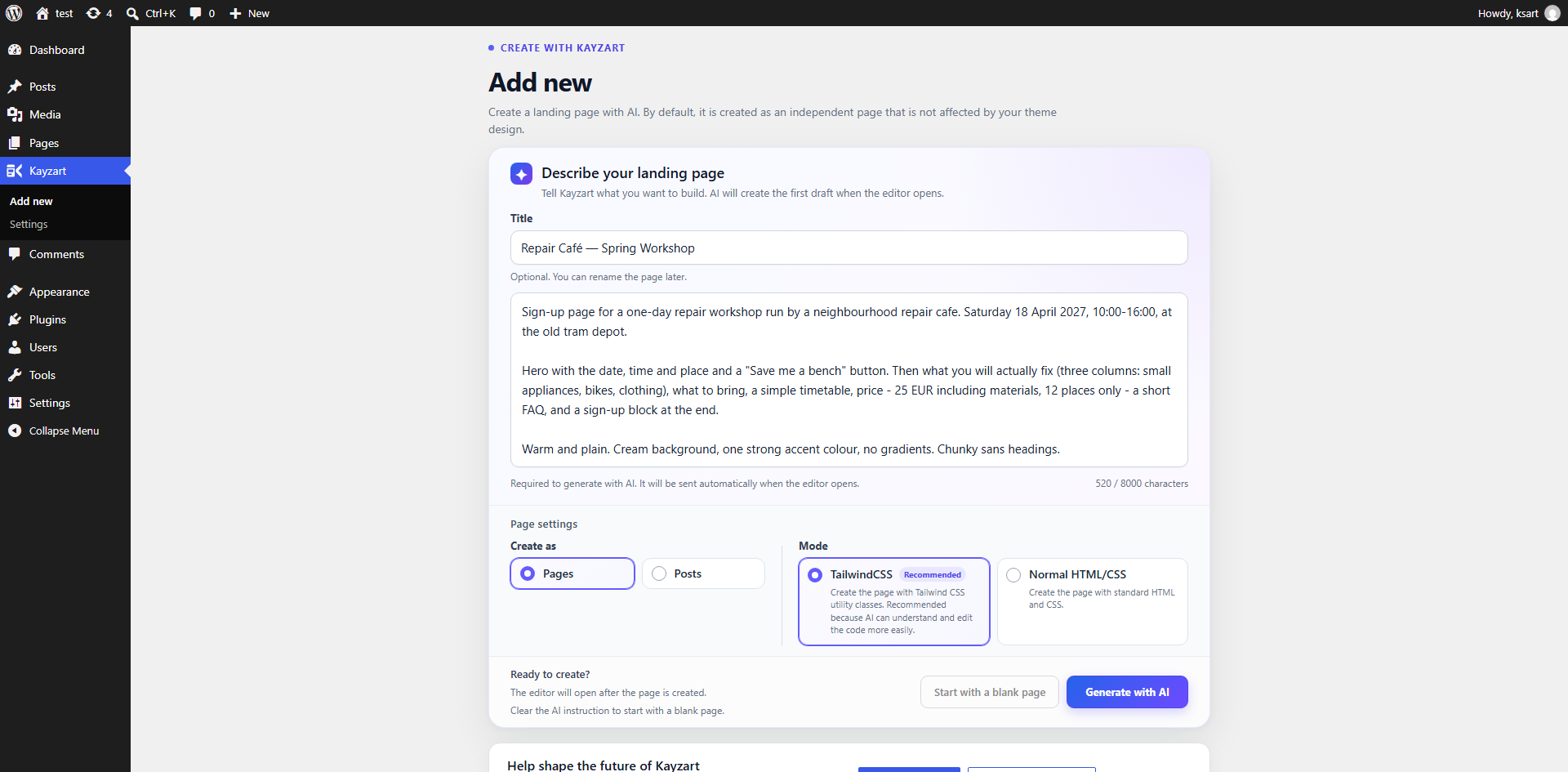Open Kayzart menu item
The image size is (1568, 772).
(x=65, y=171)
